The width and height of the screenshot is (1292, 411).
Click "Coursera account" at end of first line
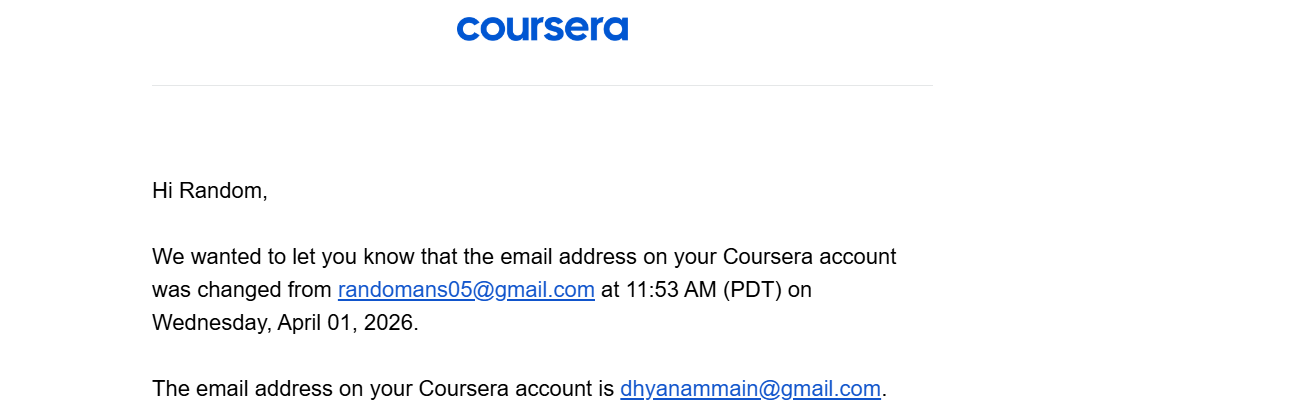[809, 257]
